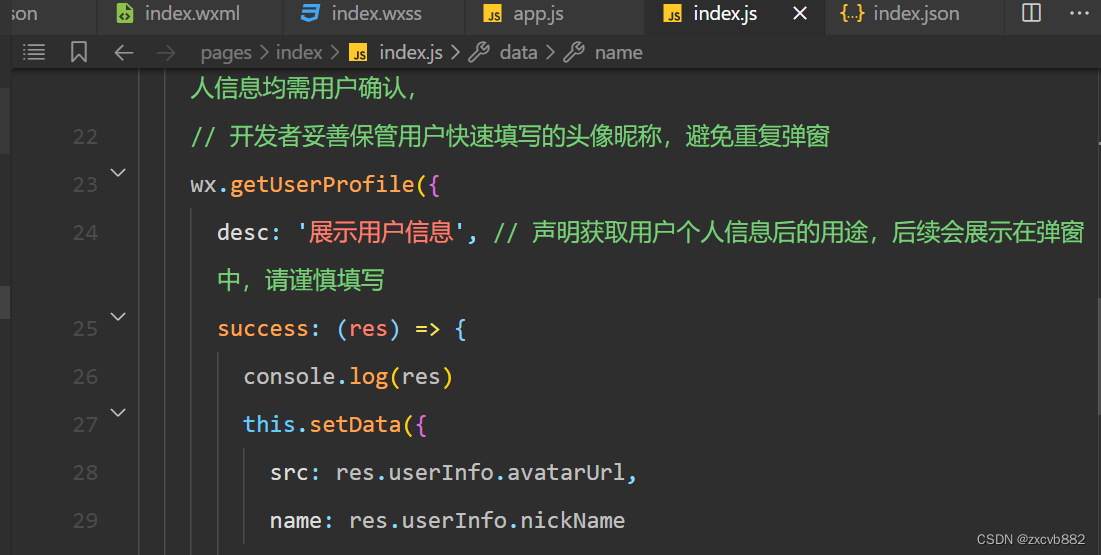This screenshot has width=1101, height=555.
Task: Collapse the fold arrow at line 25
Action: click(118, 316)
